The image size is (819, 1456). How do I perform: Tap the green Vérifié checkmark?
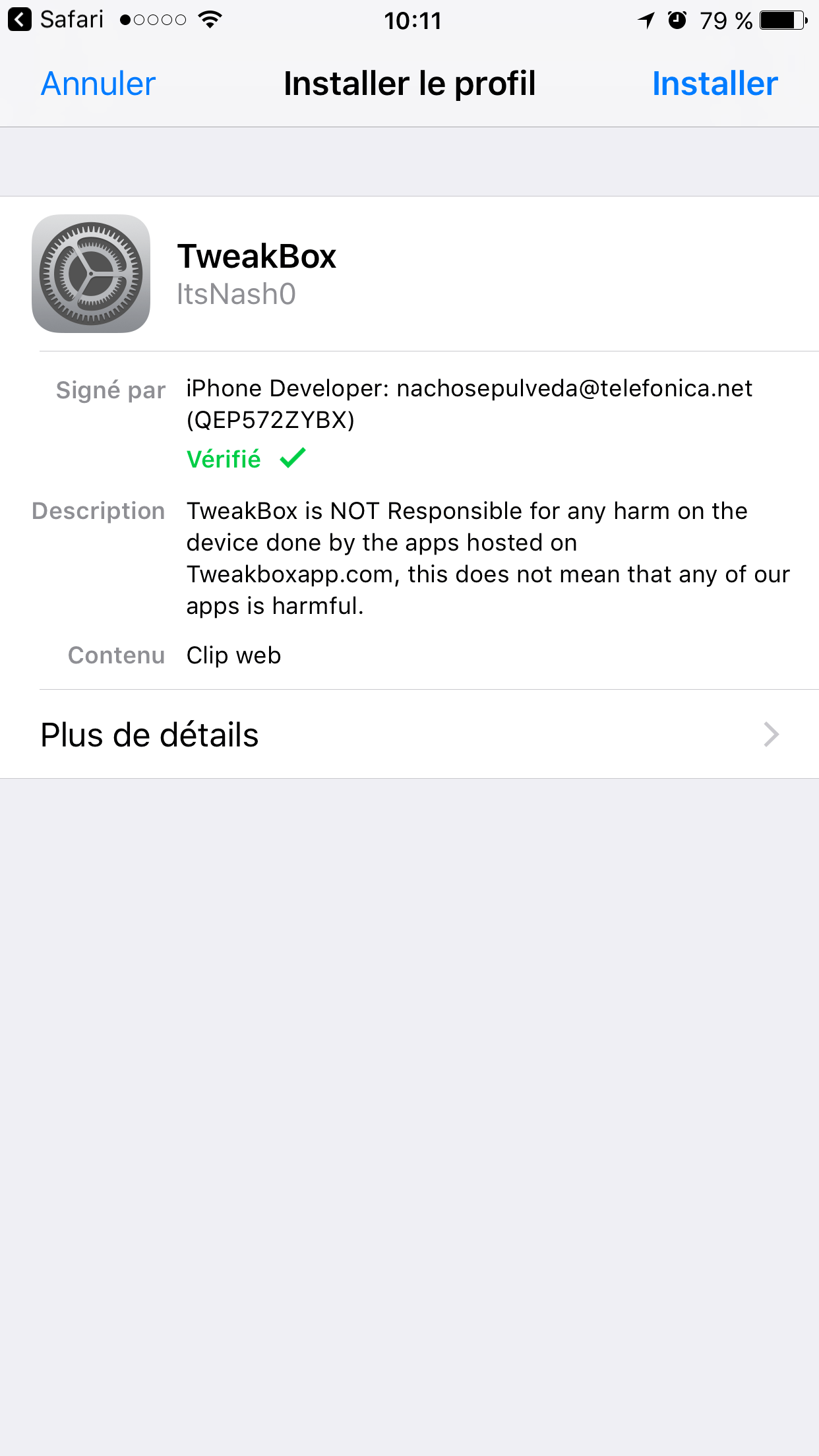coord(293,458)
